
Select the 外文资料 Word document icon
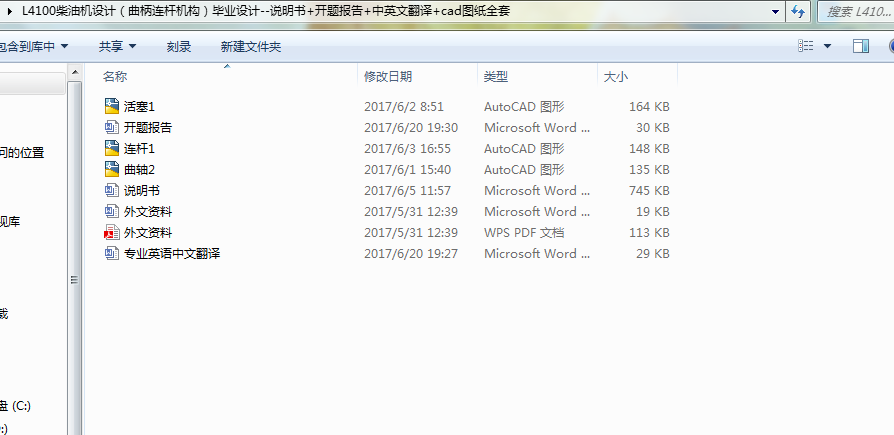coord(112,212)
